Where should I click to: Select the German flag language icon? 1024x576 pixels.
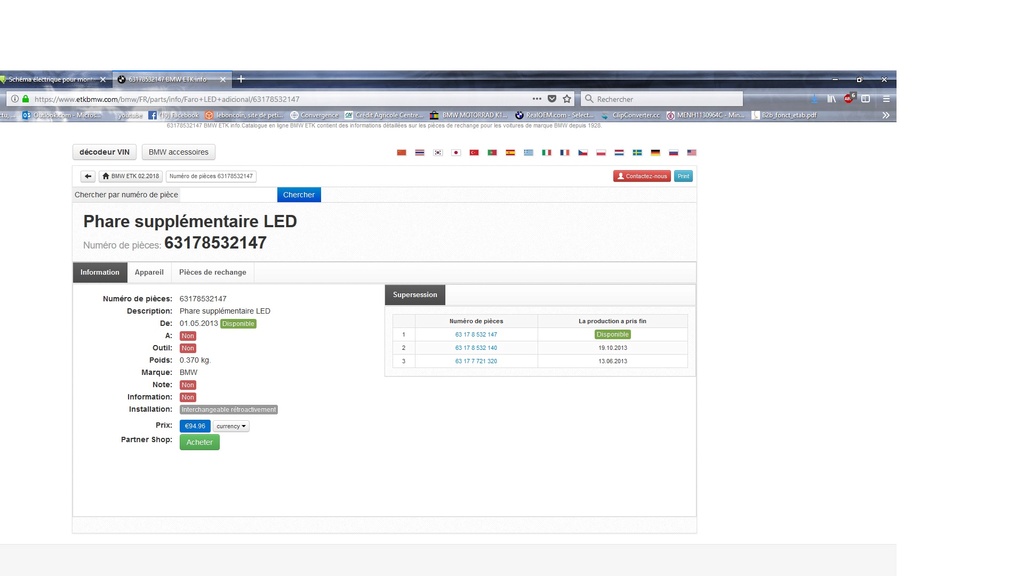coord(655,153)
